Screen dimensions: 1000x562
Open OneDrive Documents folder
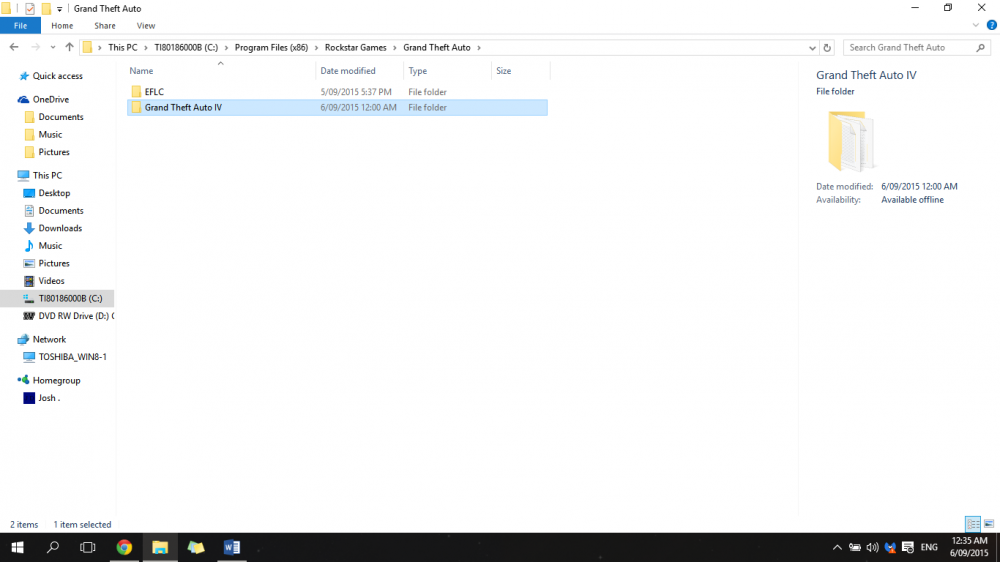click(61, 117)
